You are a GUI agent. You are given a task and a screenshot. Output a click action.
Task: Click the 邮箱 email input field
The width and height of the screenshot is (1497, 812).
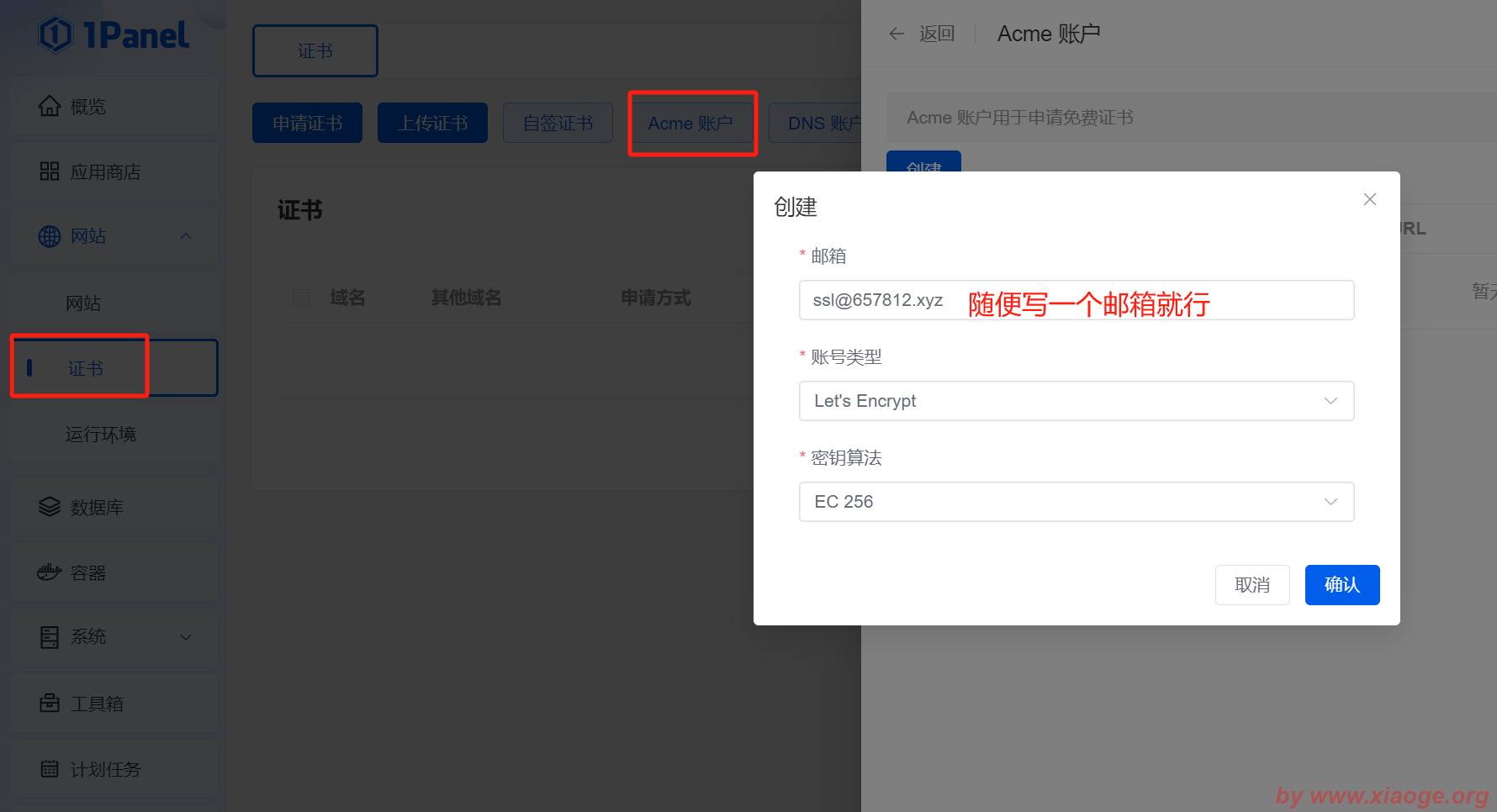(1076, 300)
